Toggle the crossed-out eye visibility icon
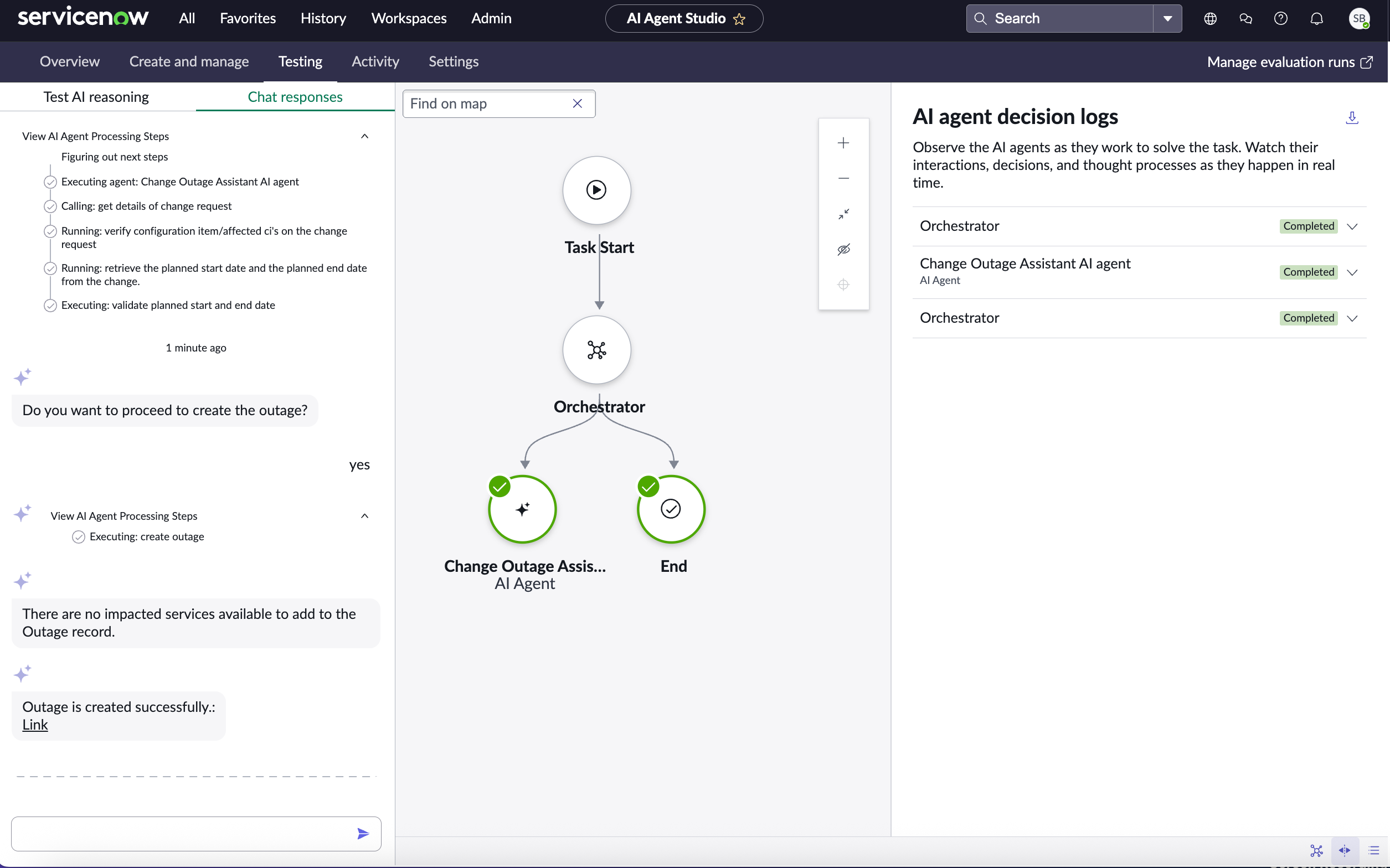1390x868 pixels. tap(843, 249)
